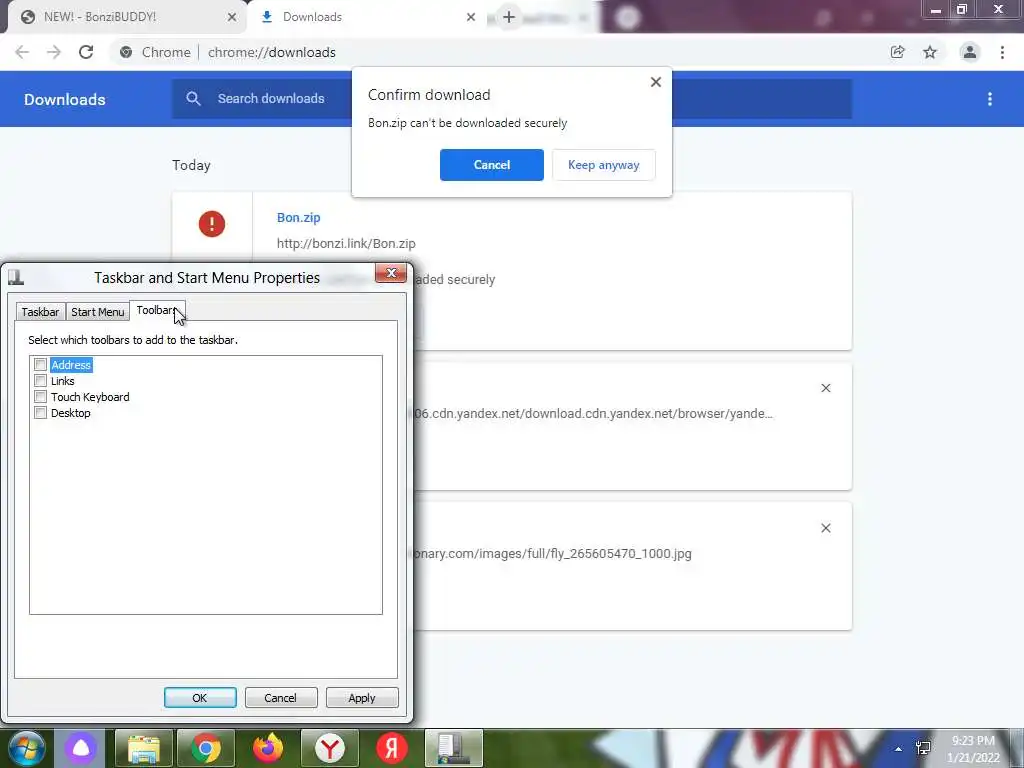The width and height of the screenshot is (1024, 768).
Task: Open the red Yandex taskbar icon
Action: click(x=392, y=748)
